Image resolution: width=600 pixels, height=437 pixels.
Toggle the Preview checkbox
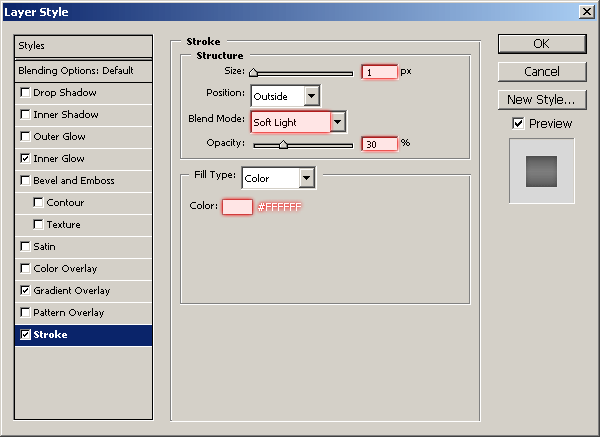pyautogui.click(x=518, y=124)
